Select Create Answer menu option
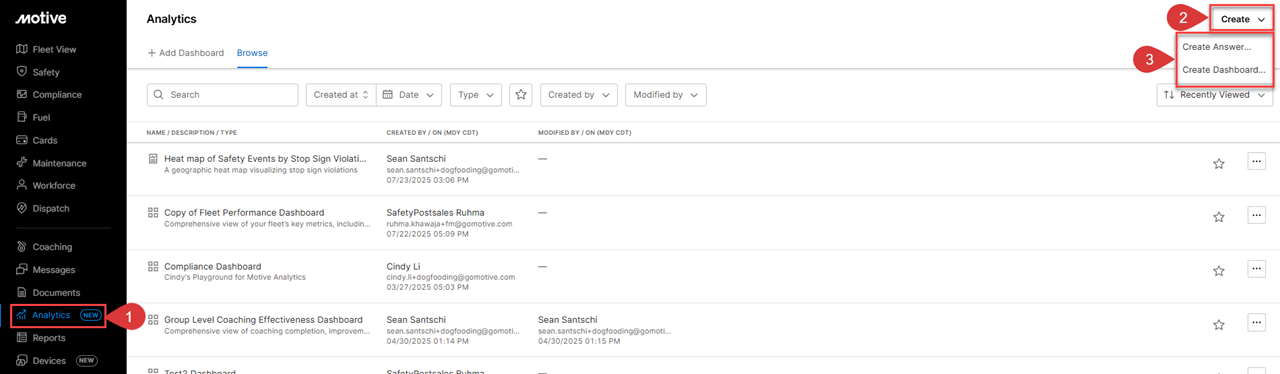Screen dimensions: 1280x374 pos(1217,47)
